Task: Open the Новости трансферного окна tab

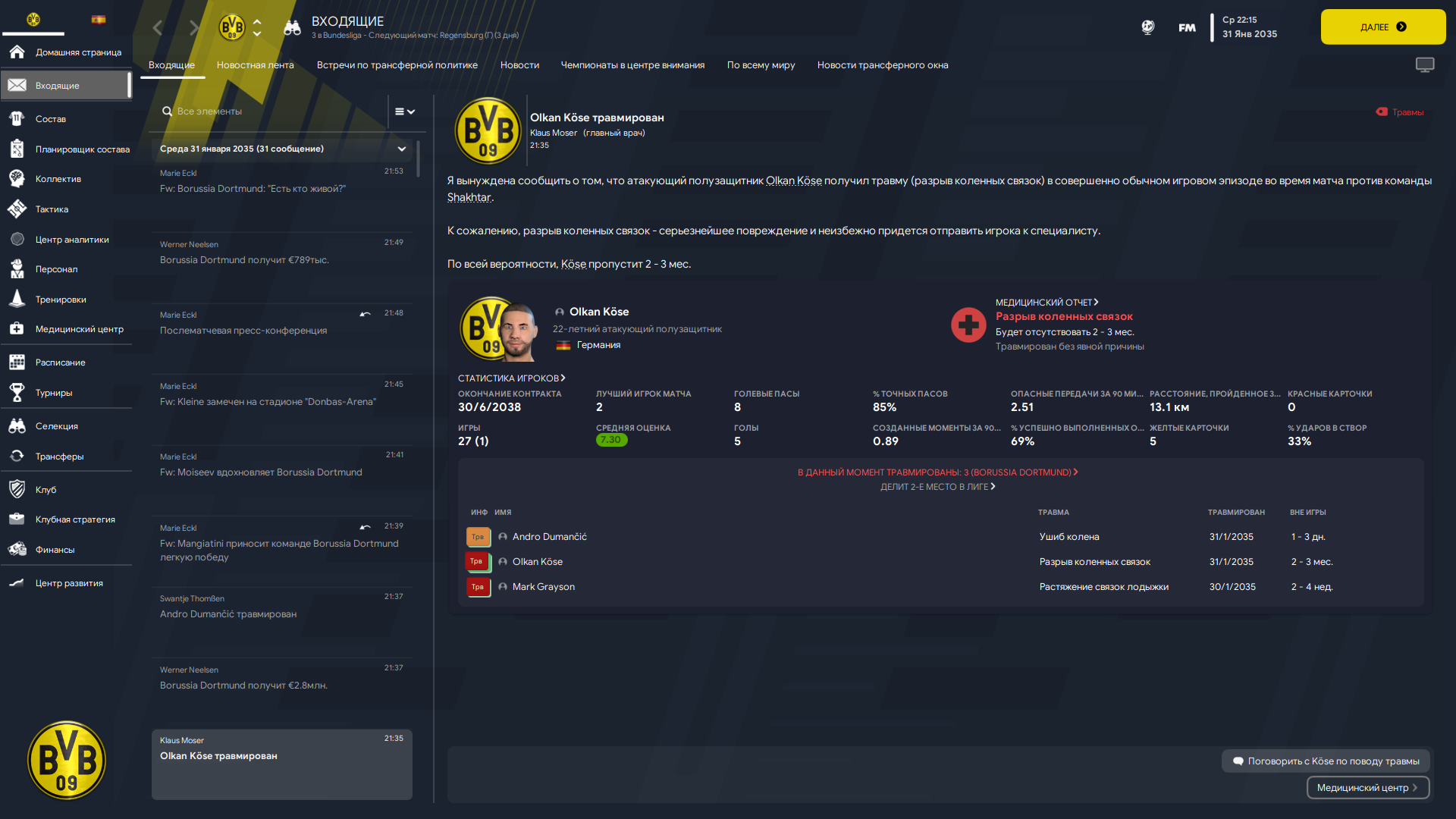Action: [x=883, y=65]
